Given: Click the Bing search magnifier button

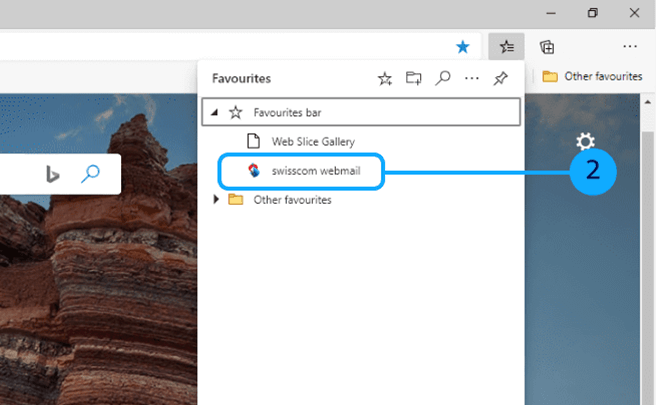Looking at the screenshot, I should 90,174.
